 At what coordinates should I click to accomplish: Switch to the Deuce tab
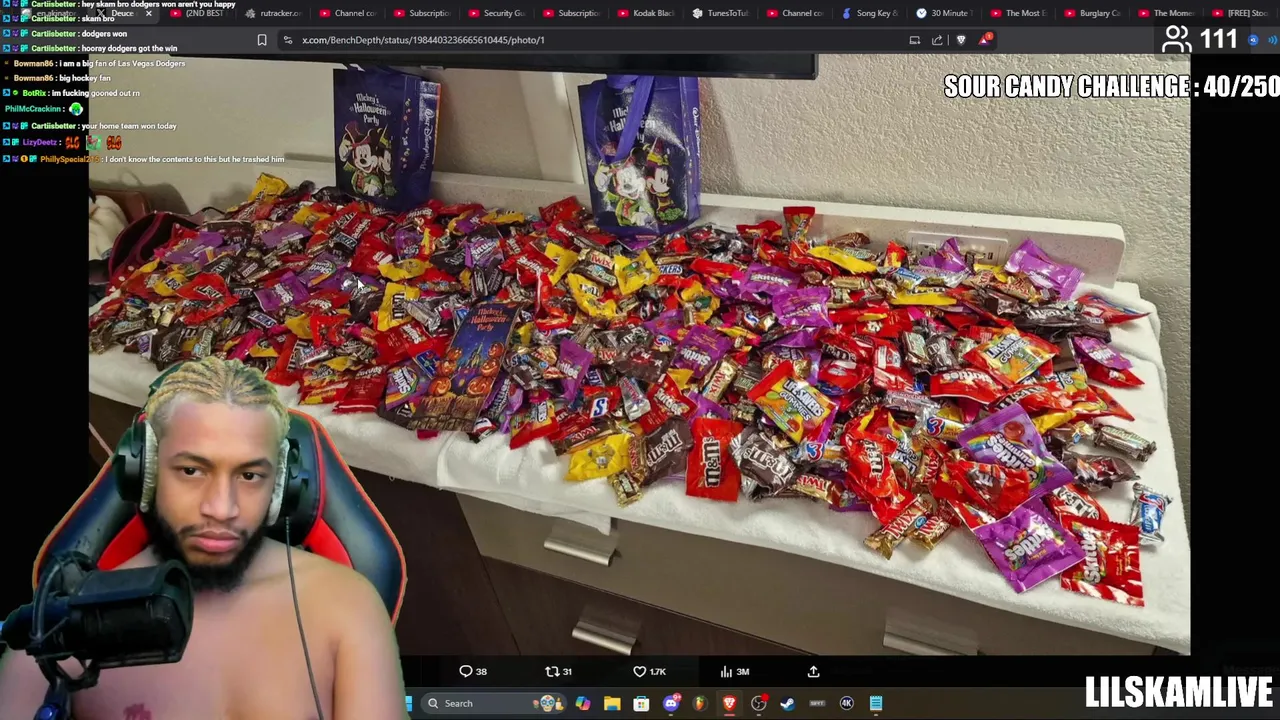[122, 13]
